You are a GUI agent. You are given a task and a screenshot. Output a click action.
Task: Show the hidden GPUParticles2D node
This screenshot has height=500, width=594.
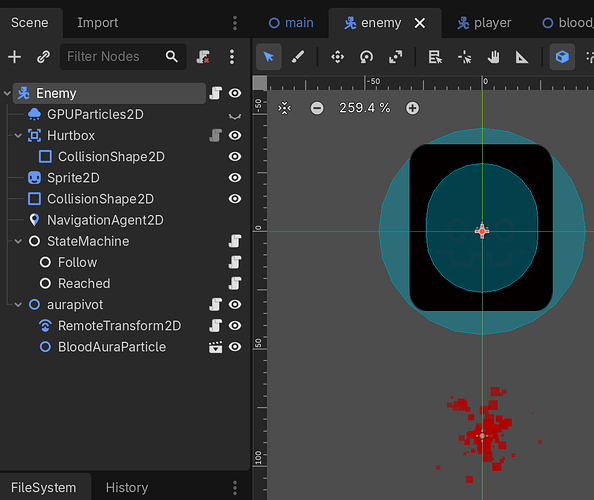235,116
